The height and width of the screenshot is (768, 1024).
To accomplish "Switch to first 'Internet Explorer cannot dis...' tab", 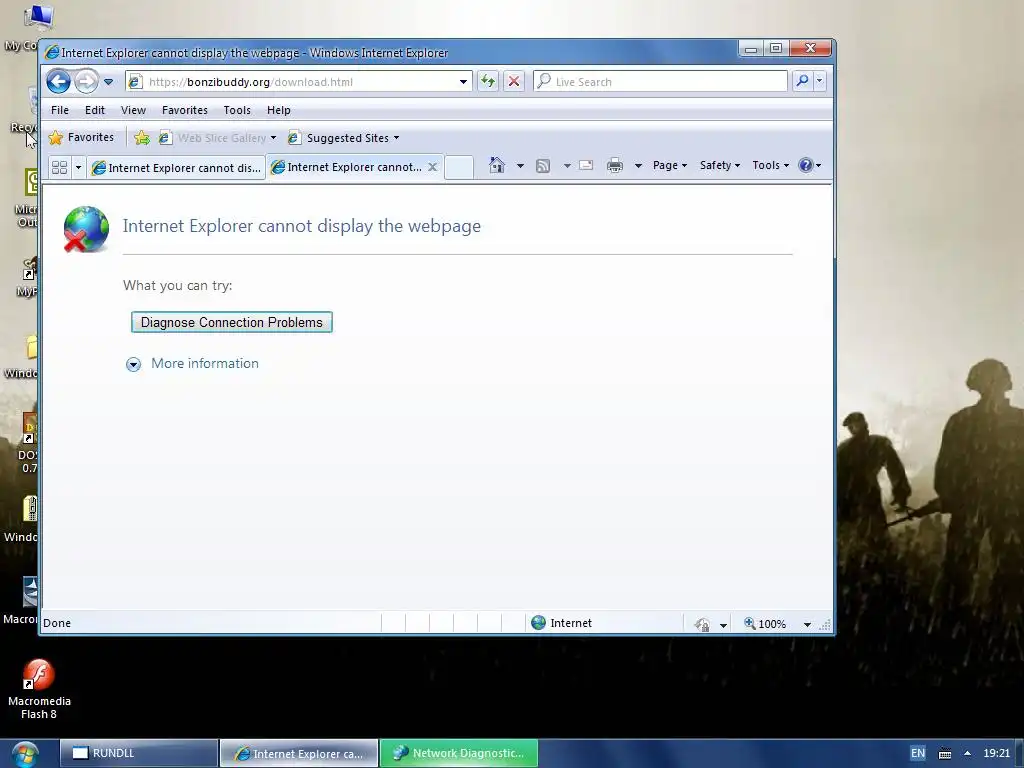I will click(176, 168).
